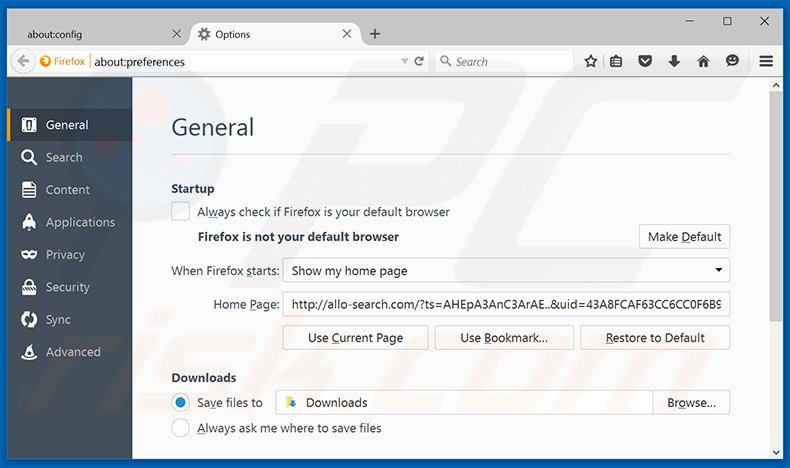The width and height of the screenshot is (790, 468).
Task: Click the Make Default button
Action: [x=684, y=237]
